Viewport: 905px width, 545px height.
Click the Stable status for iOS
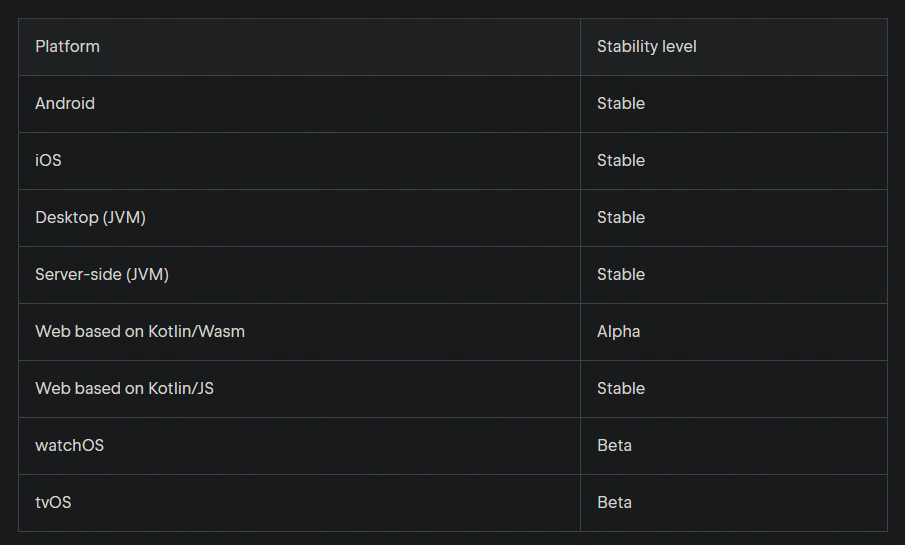[620, 160]
